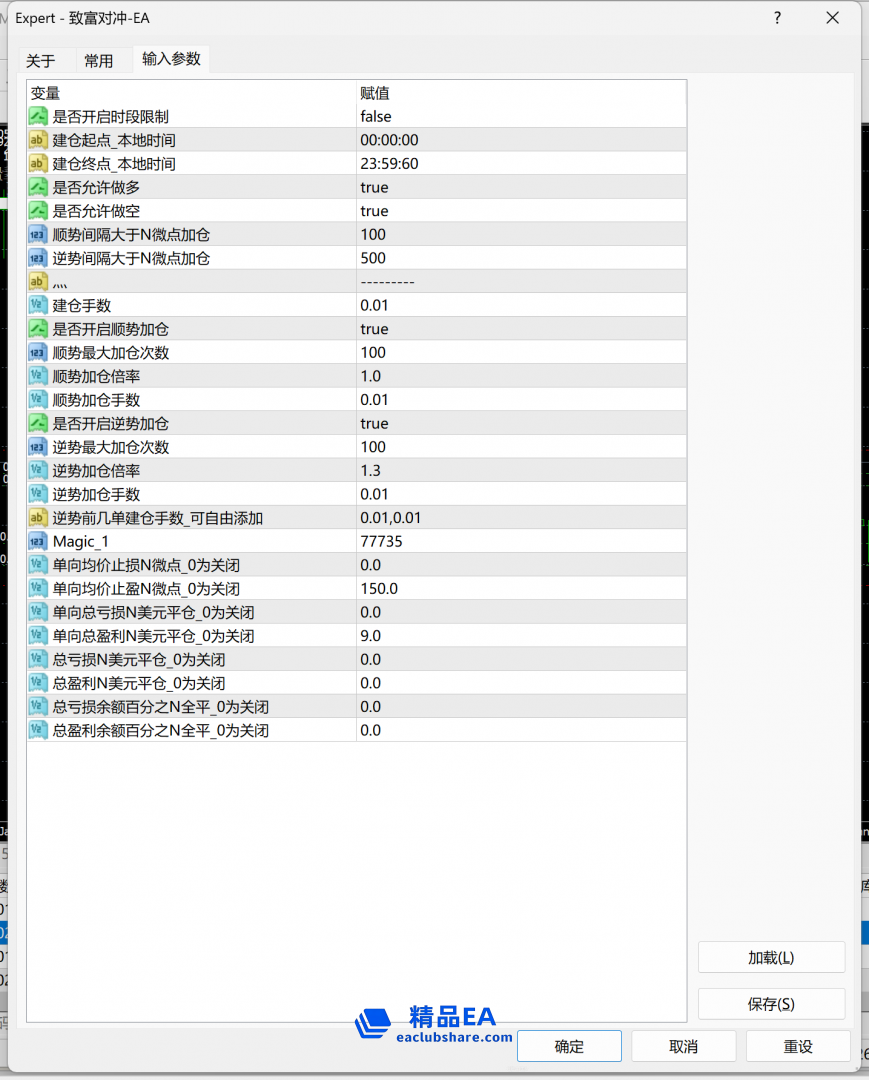Image resolution: width=869 pixels, height=1080 pixels.
Task: Click the 123 icon beside Magic_1
Action: [x=37, y=541]
